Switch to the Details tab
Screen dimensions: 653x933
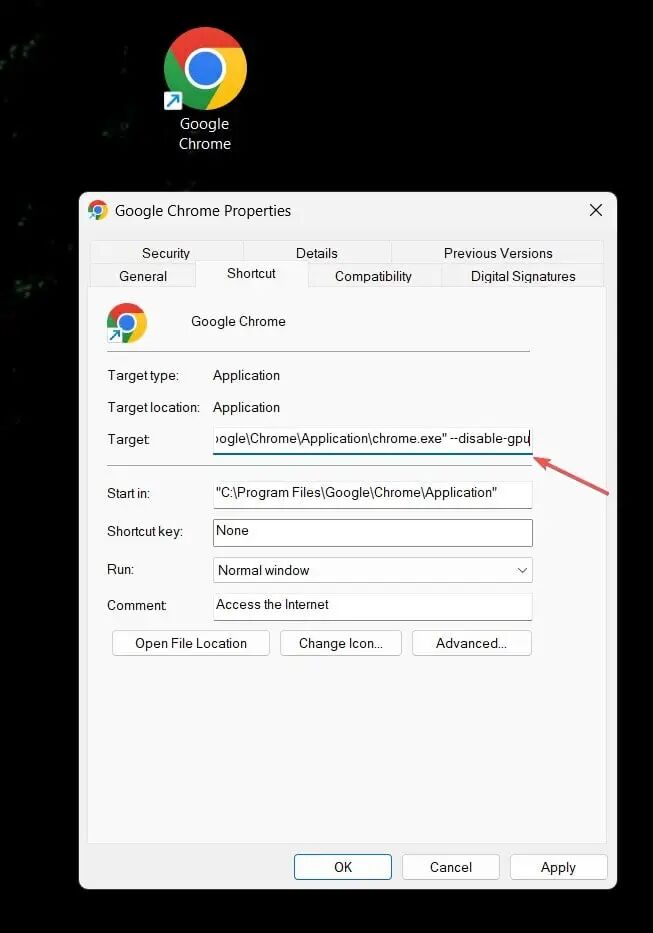click(317, 253)
